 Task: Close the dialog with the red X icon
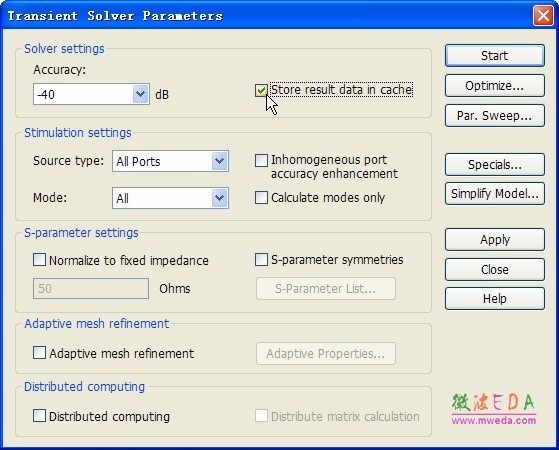pyautogui.click(x=543, y=16)
